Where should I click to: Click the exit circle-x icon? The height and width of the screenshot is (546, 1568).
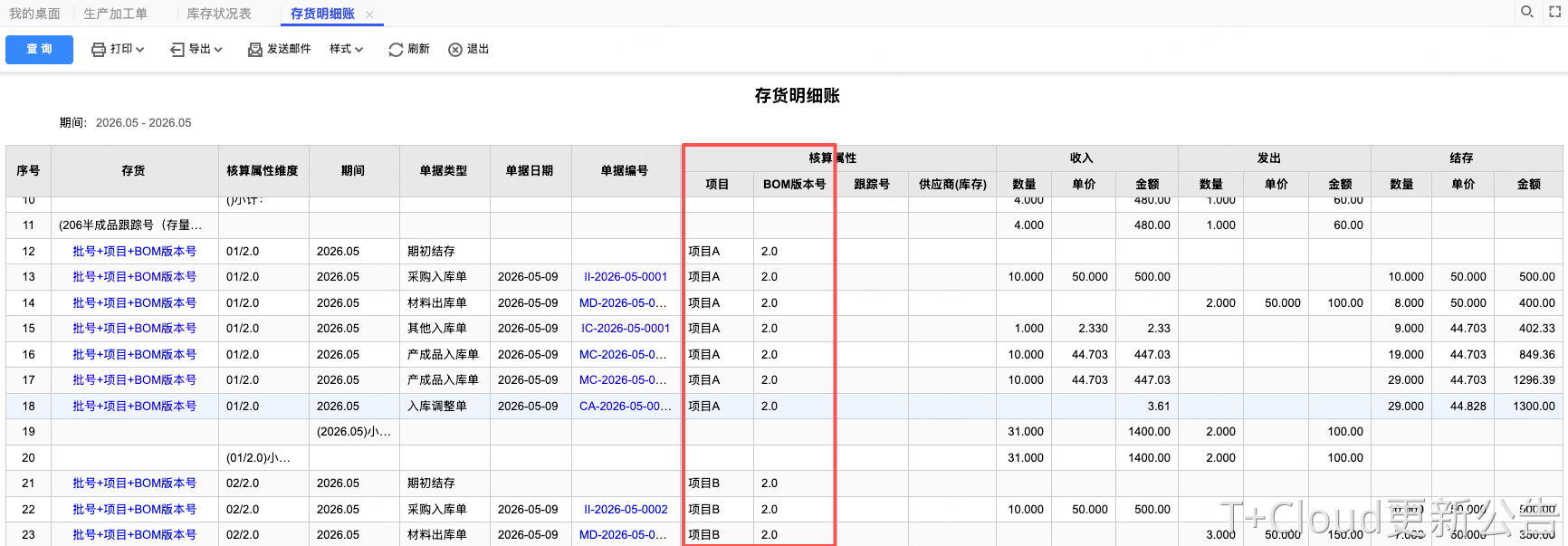(455, 50)
